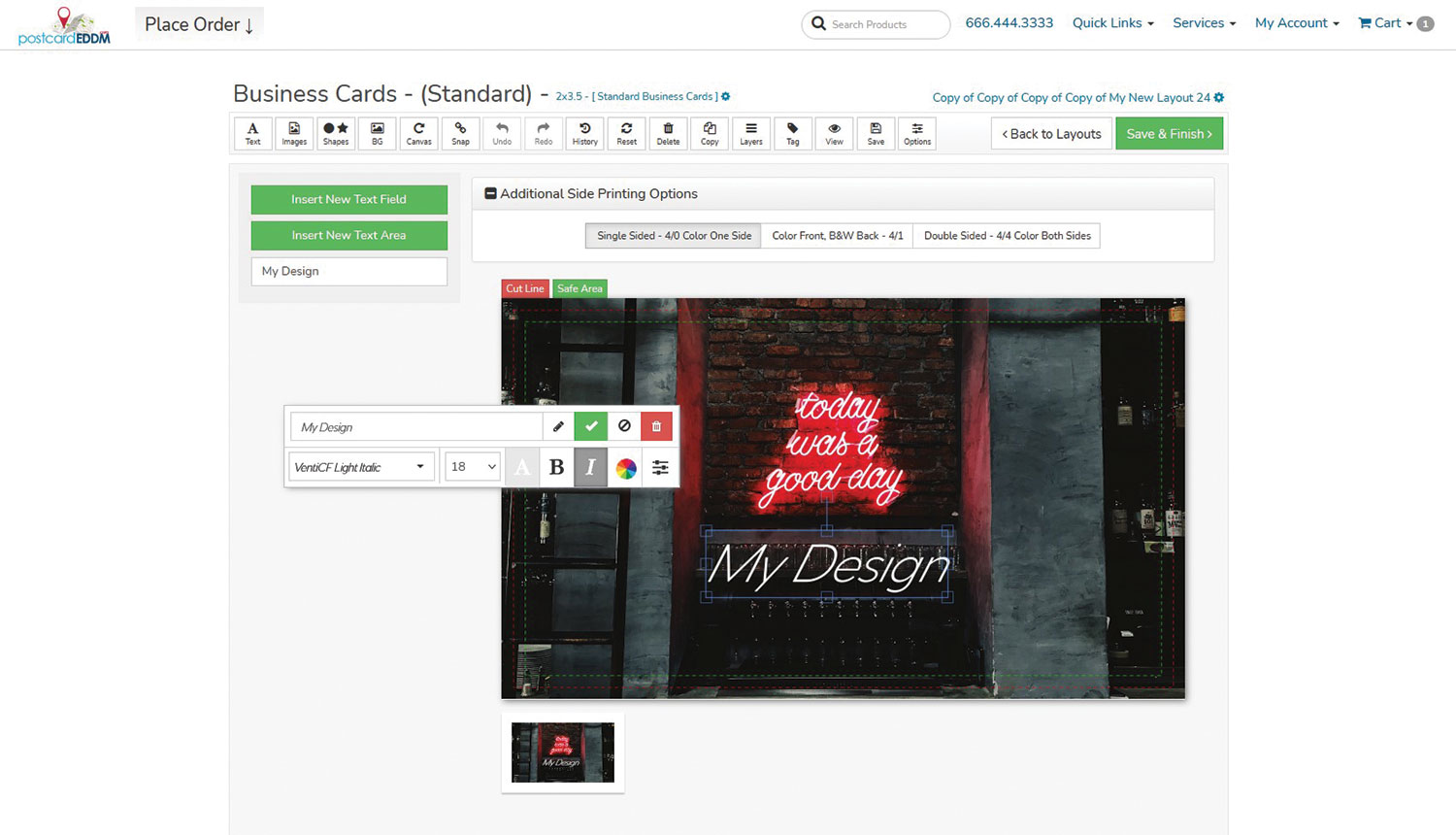The height and width of the screenshot is (835, 1456).
Task: Select the business card preview thumbnail
Action: click(x=562, y=753)
